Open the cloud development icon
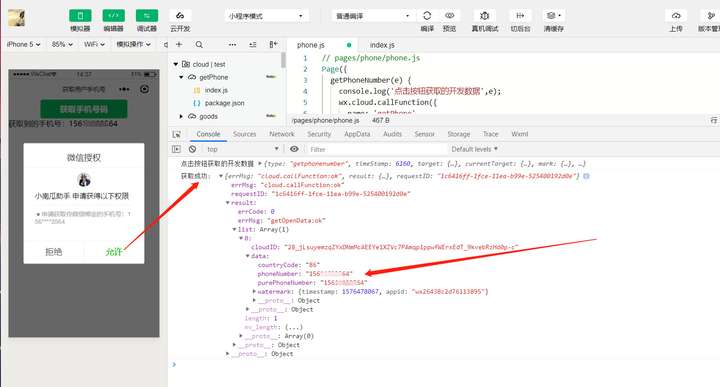 (x=180, y=16)
